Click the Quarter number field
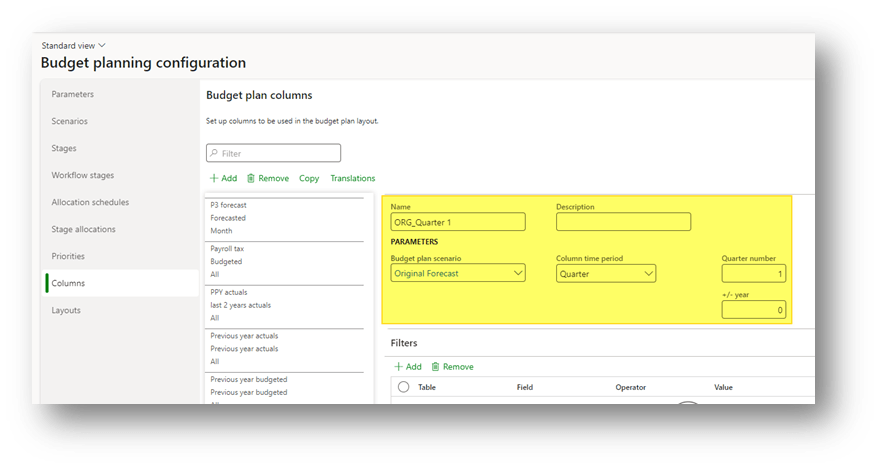The width and height of the screenshot is (880, 469). tap(753, 273)
